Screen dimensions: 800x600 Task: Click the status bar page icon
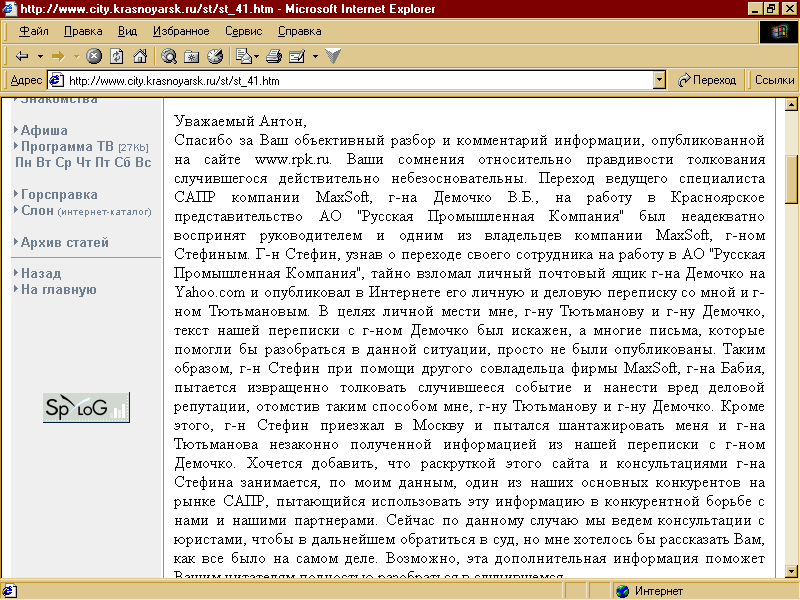9,591
